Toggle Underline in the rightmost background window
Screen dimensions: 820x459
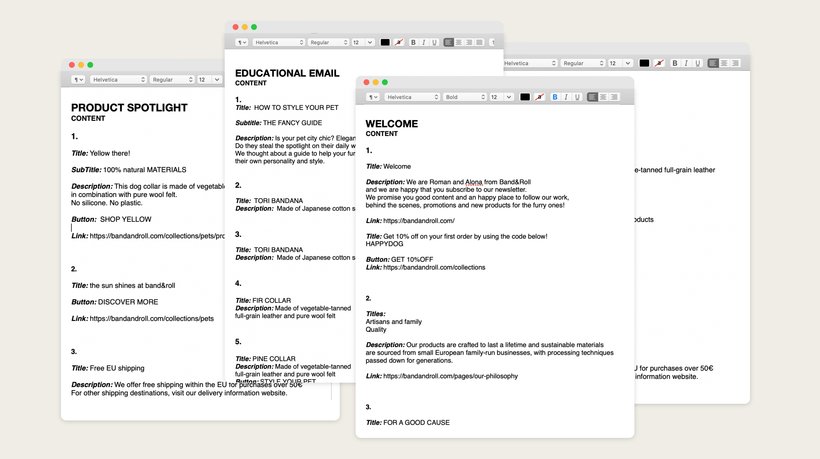698,63
